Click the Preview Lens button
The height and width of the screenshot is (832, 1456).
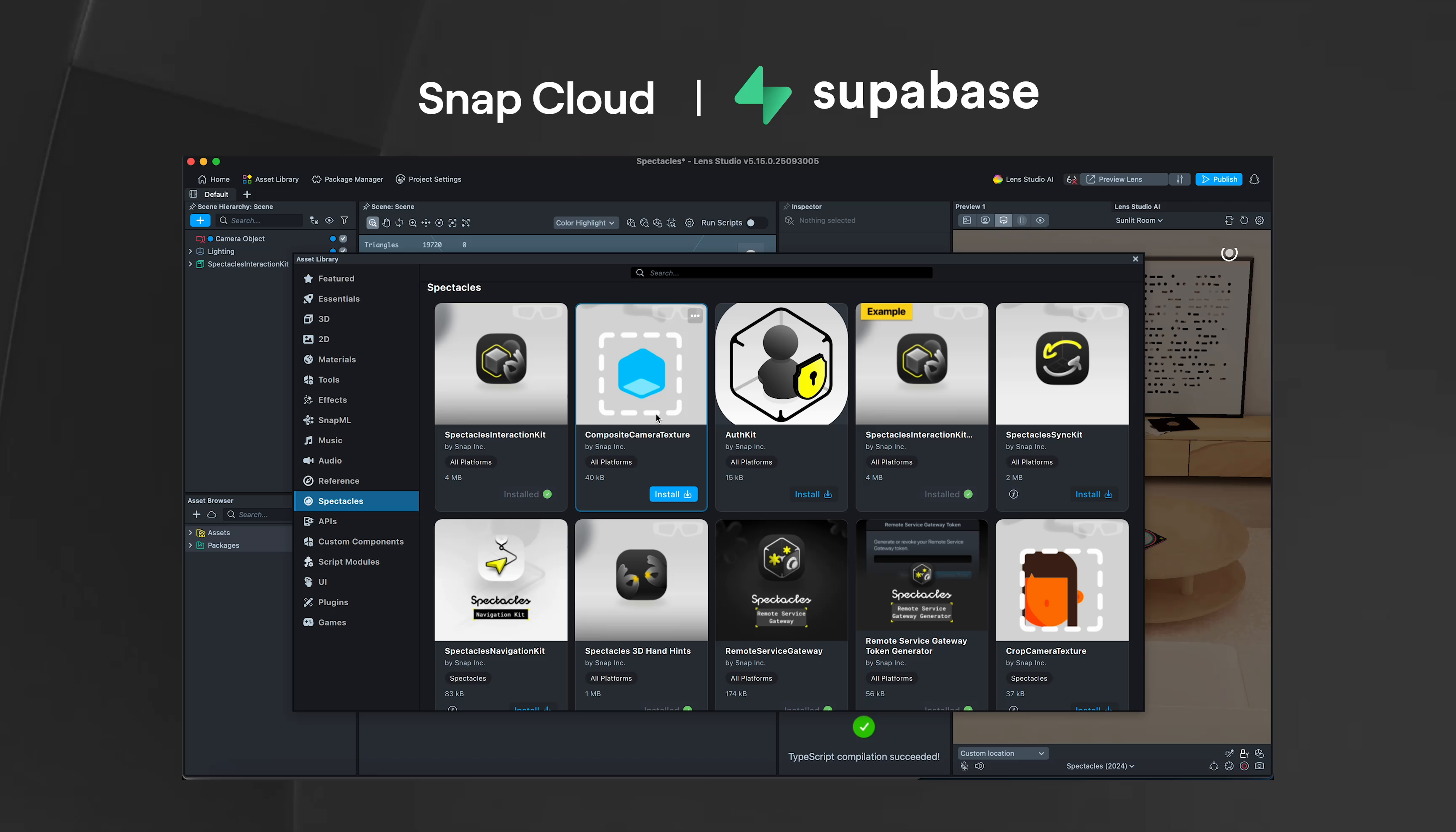point(1123,180)
